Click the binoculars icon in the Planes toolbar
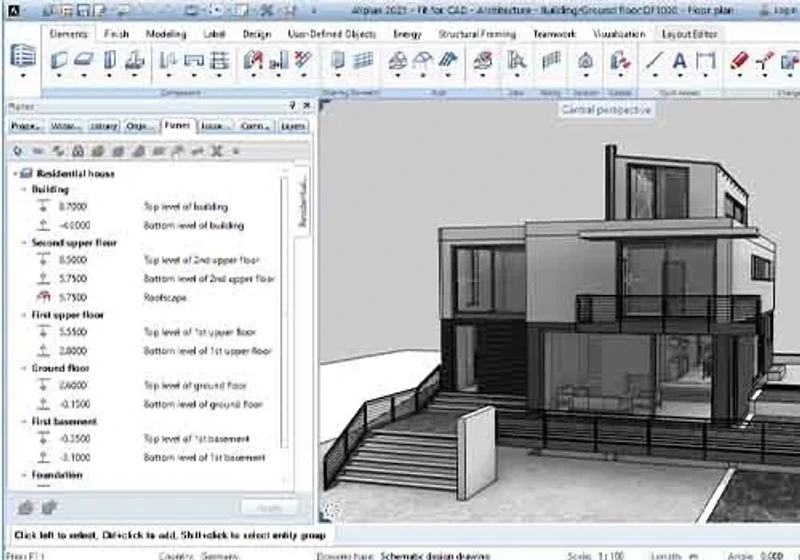 pos(78,151)
